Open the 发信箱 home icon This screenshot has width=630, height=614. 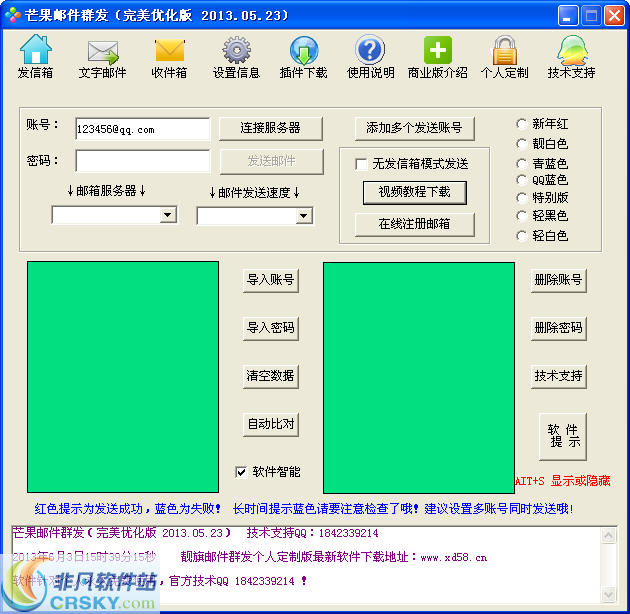tap(36, 49)
